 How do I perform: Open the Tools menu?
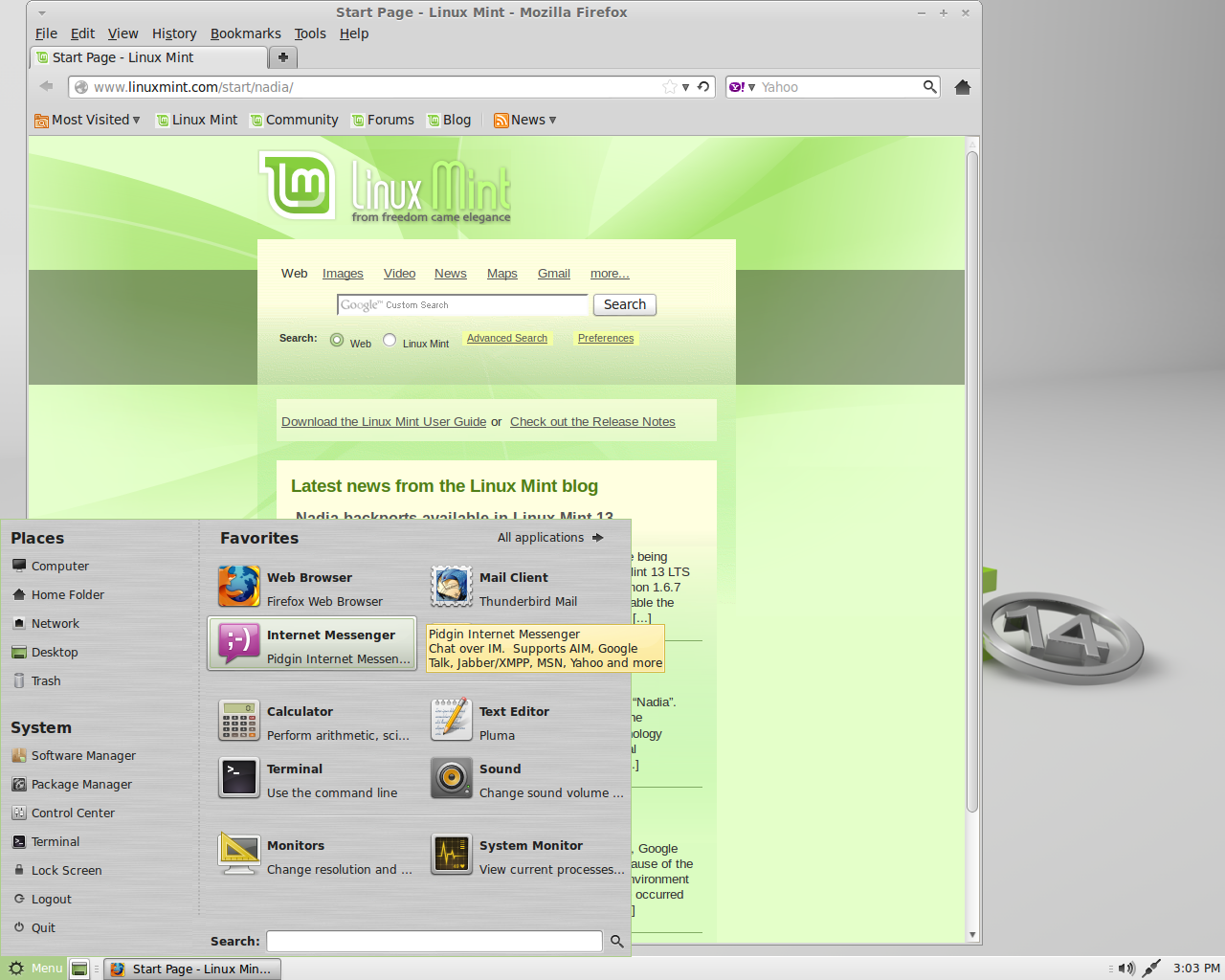[x=310, y=33]
